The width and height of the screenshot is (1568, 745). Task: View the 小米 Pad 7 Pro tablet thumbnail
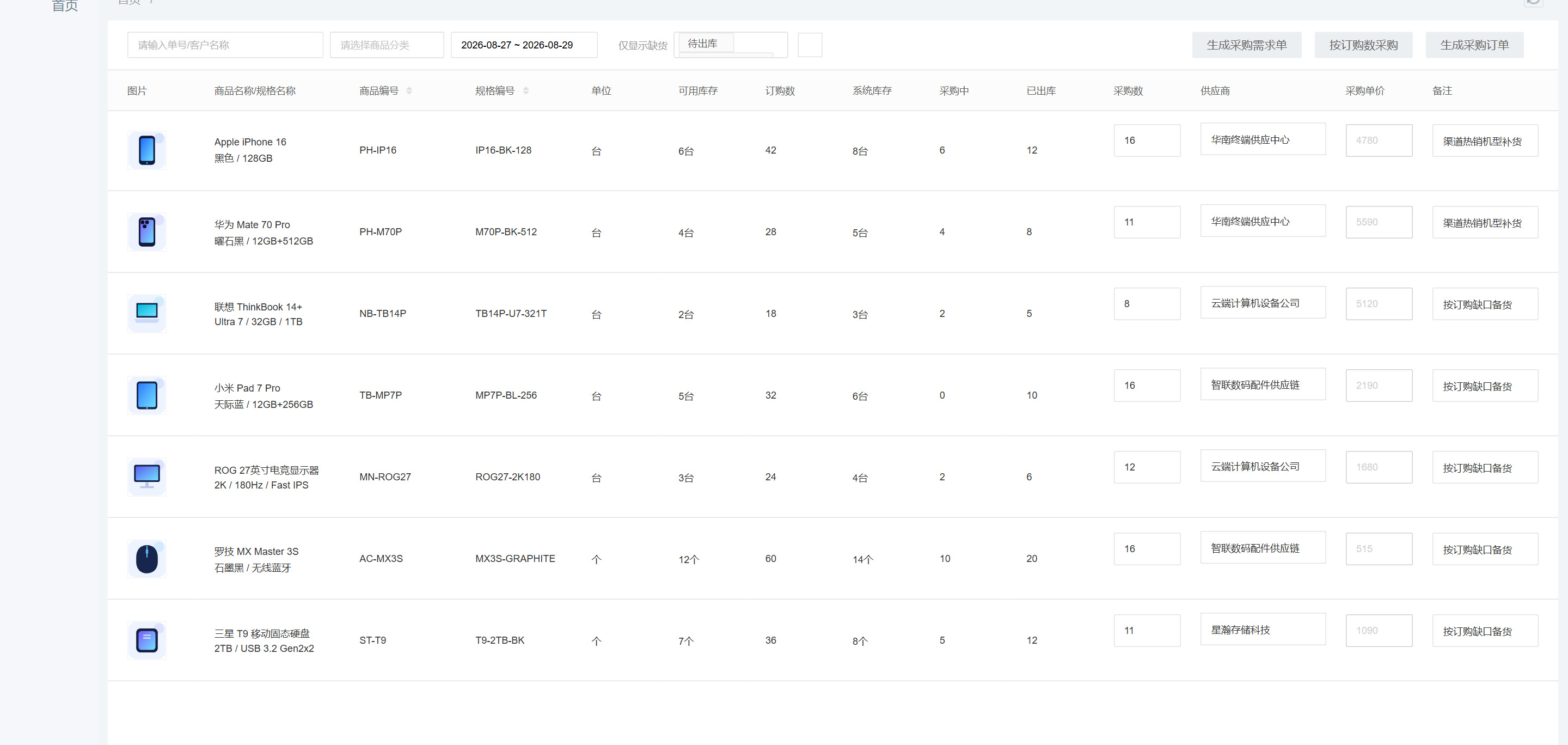click(x=146, y=395)
